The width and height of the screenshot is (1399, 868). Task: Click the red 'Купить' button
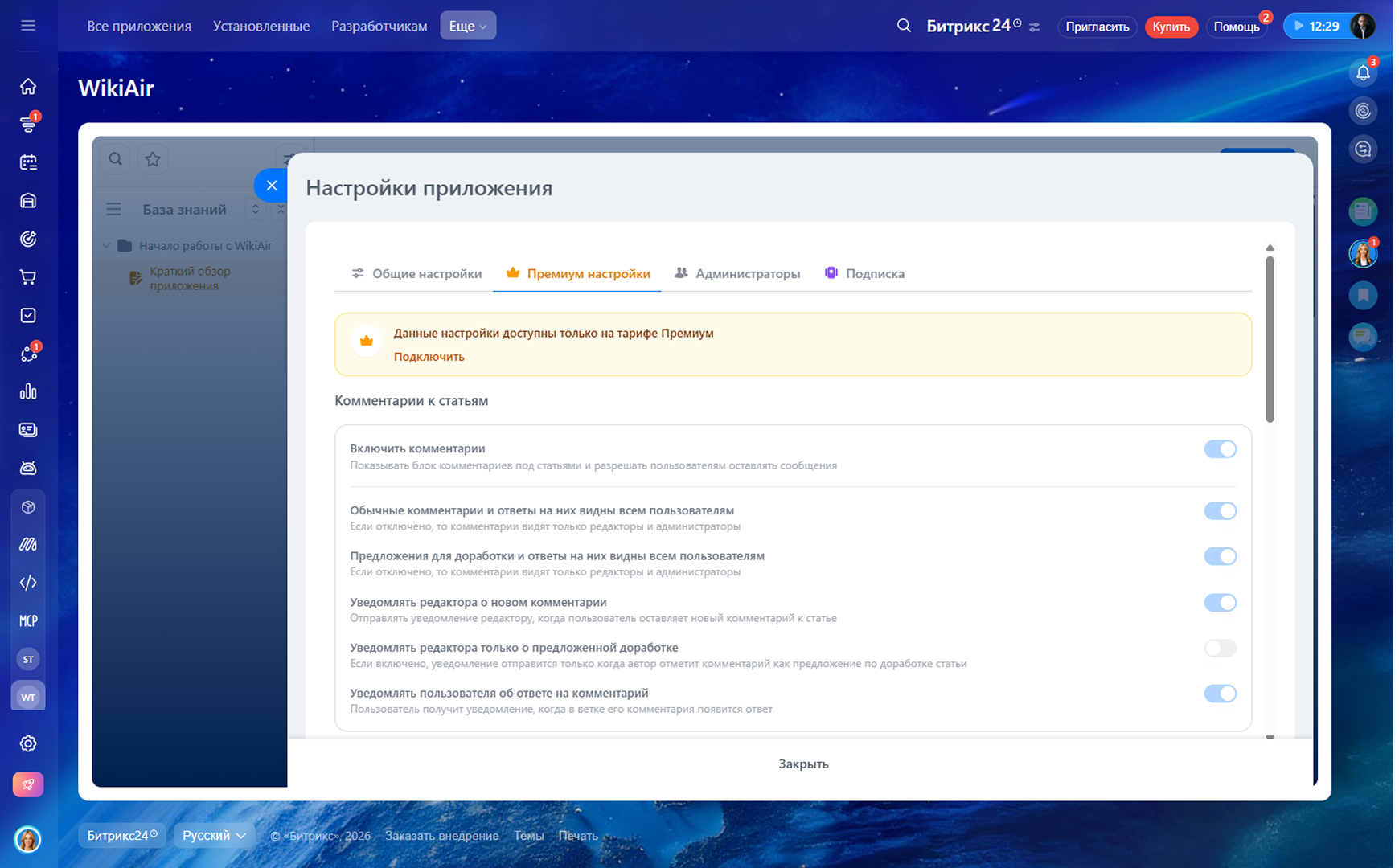[x=1171, y=27]
